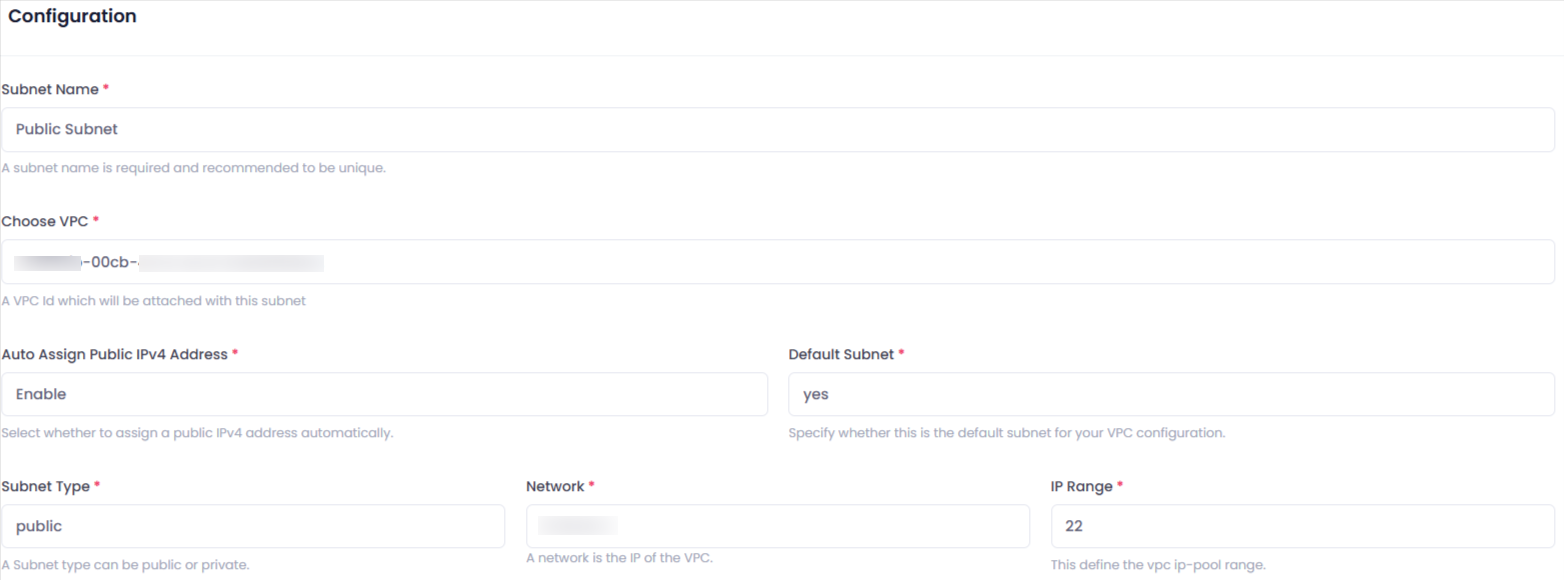The height and width of the screenshot is (580, 1564).
Task: Click the hint about the vpc ip-pool range
Action: [1158, 565]
